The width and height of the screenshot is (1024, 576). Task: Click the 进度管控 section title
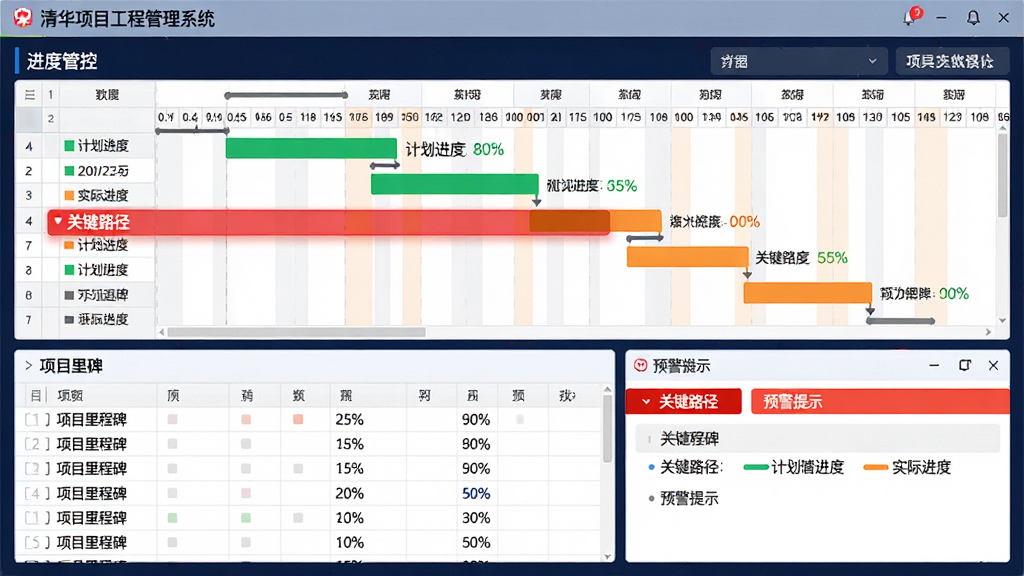click(x=62, y=61)
